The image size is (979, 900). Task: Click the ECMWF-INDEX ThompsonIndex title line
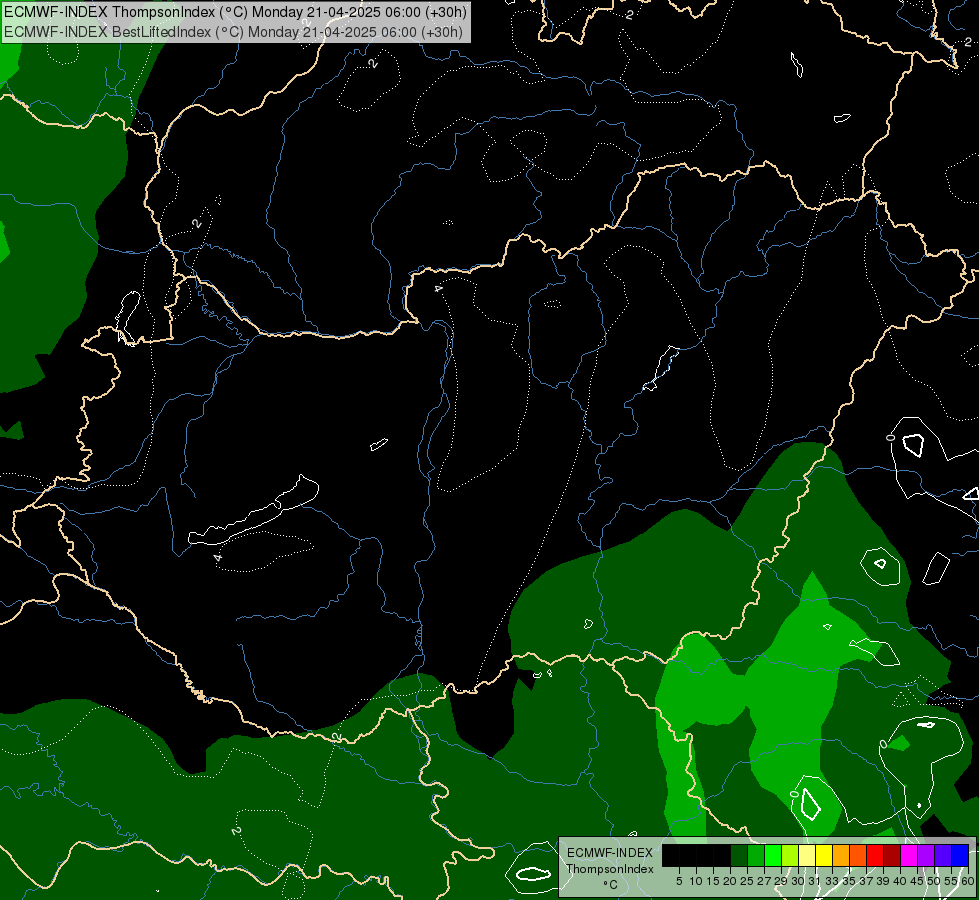tap(235, 12)
